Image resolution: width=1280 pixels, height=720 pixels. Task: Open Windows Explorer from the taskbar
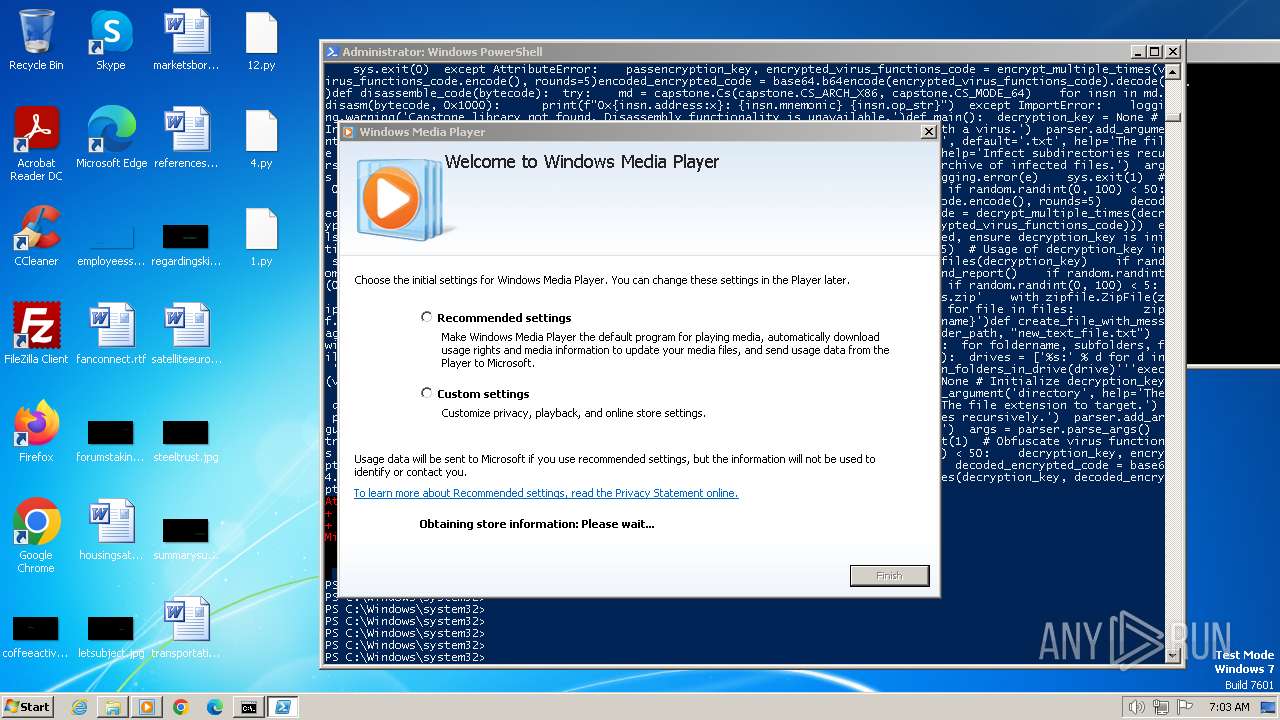tap(113, 707)
